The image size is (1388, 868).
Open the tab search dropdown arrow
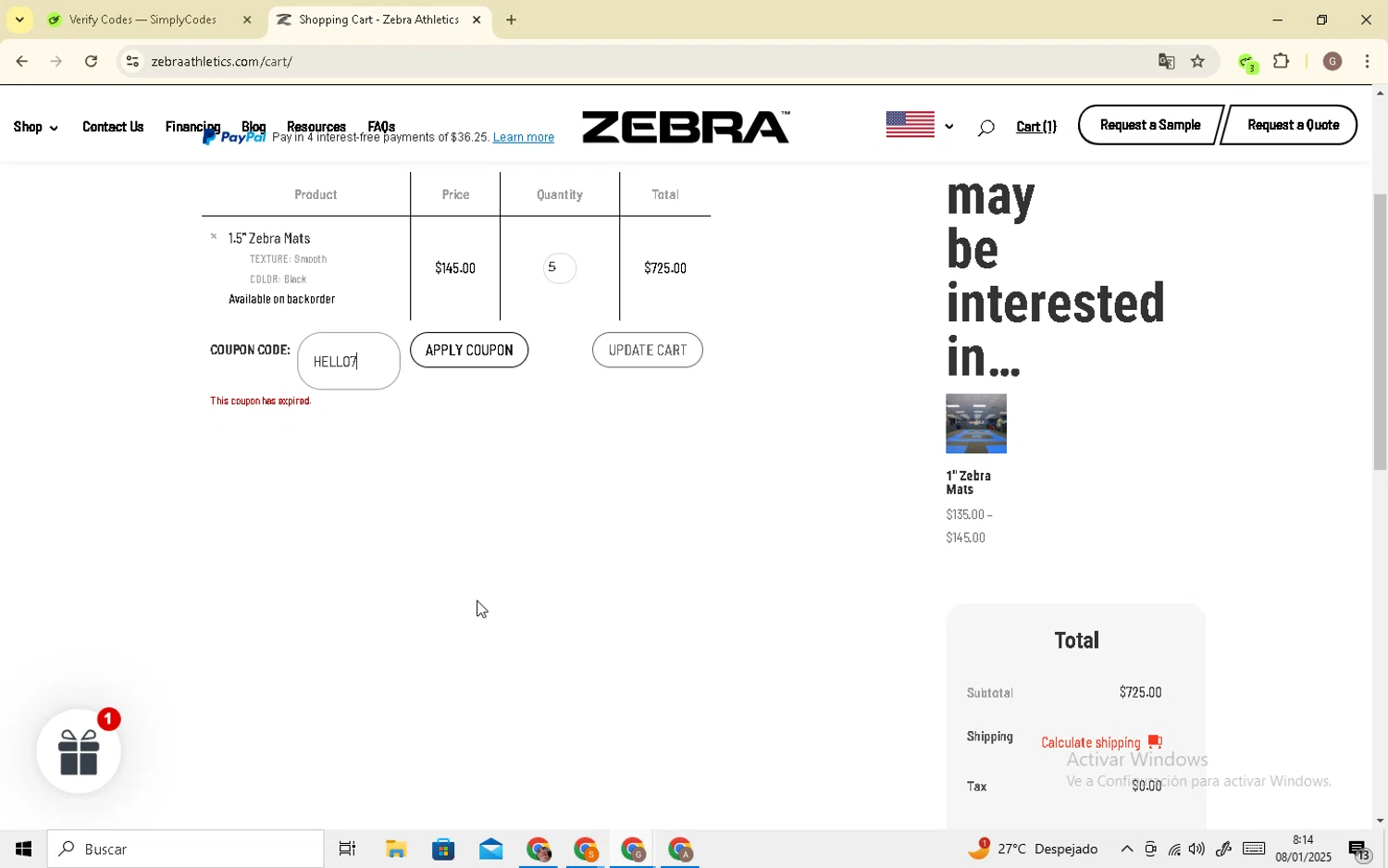click(19, 19)
